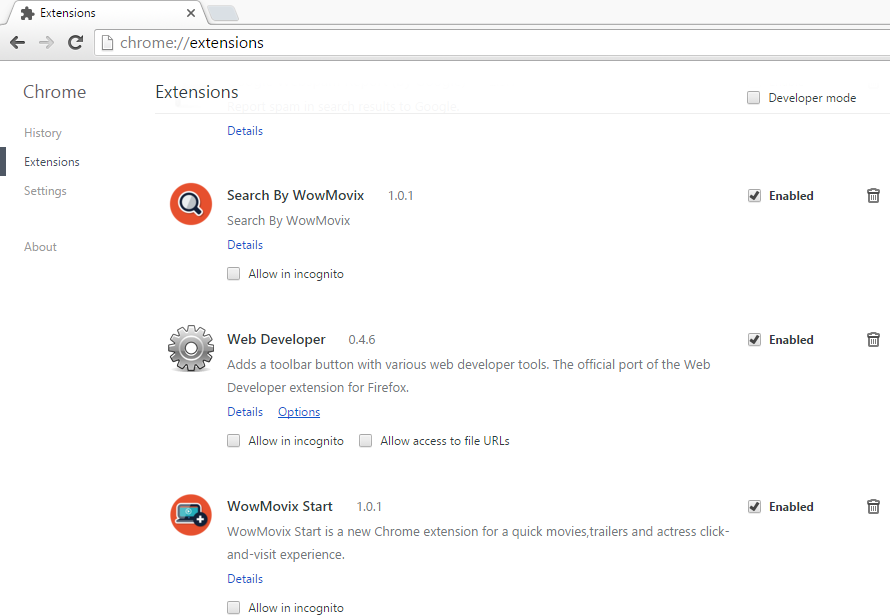Image resolution: width=890 pixels, height=615 pixels.
Task: Click trash icon for WowMovix Start
Action: pos(873,507)
